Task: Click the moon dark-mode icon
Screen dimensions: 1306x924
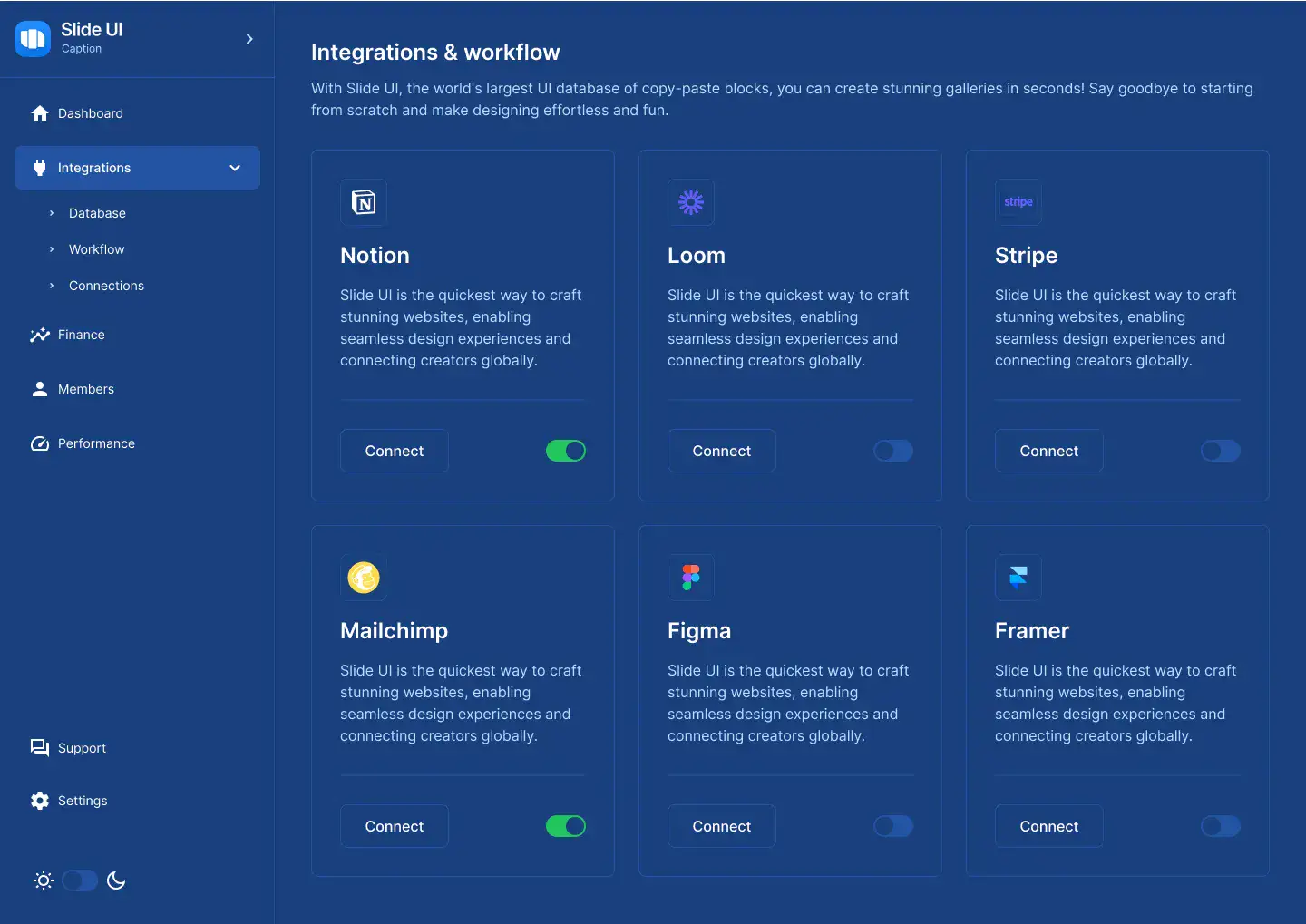Action: [x=116, y=880]
